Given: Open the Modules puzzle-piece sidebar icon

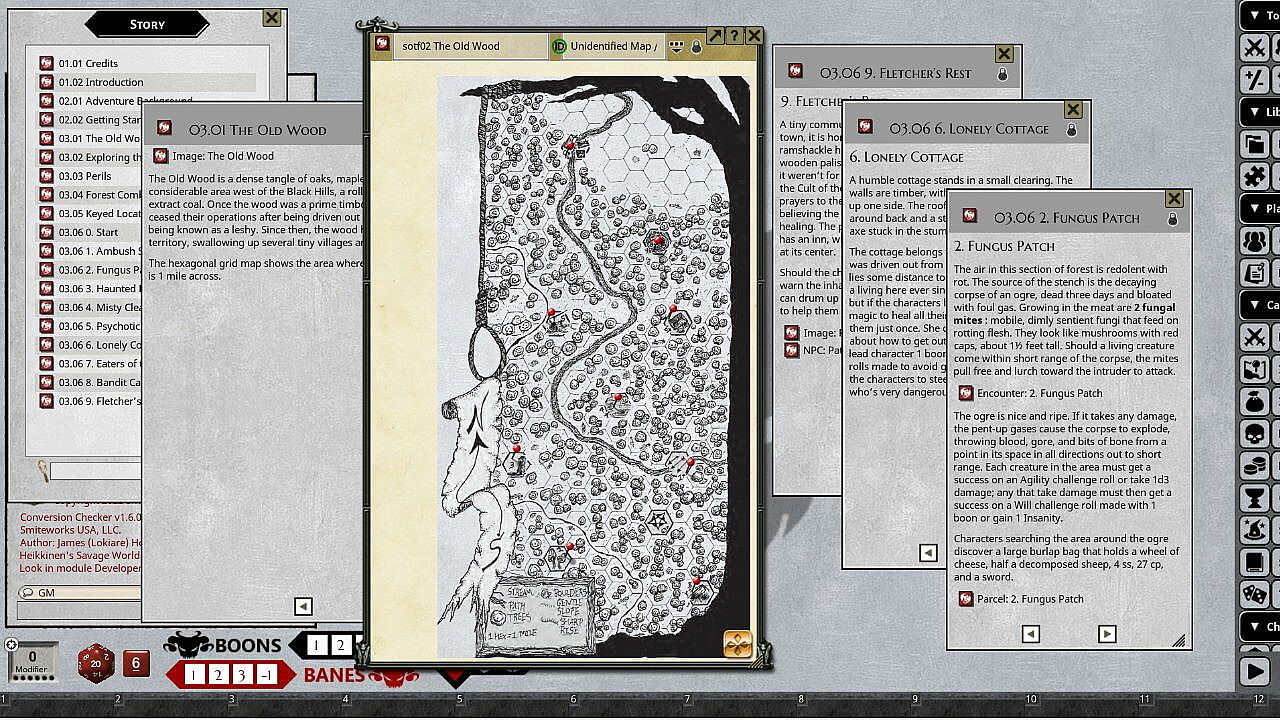Looking at the screenshot, I should [1254, 176].
